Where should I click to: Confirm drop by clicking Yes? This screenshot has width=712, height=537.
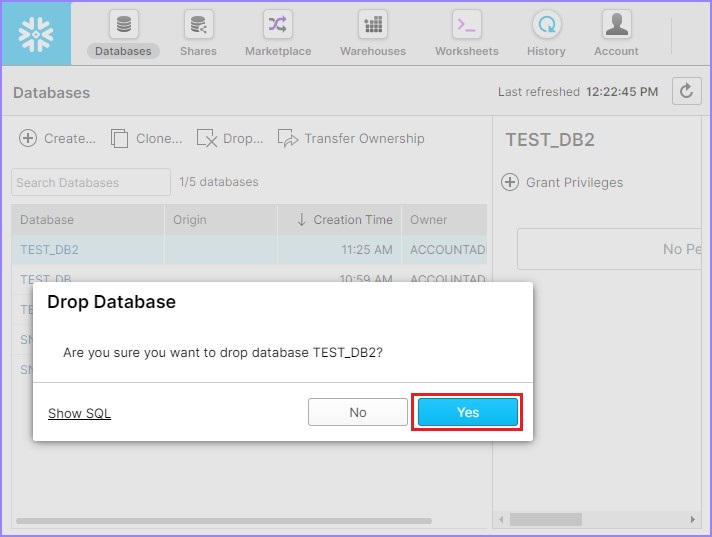[x=468, y=412]
